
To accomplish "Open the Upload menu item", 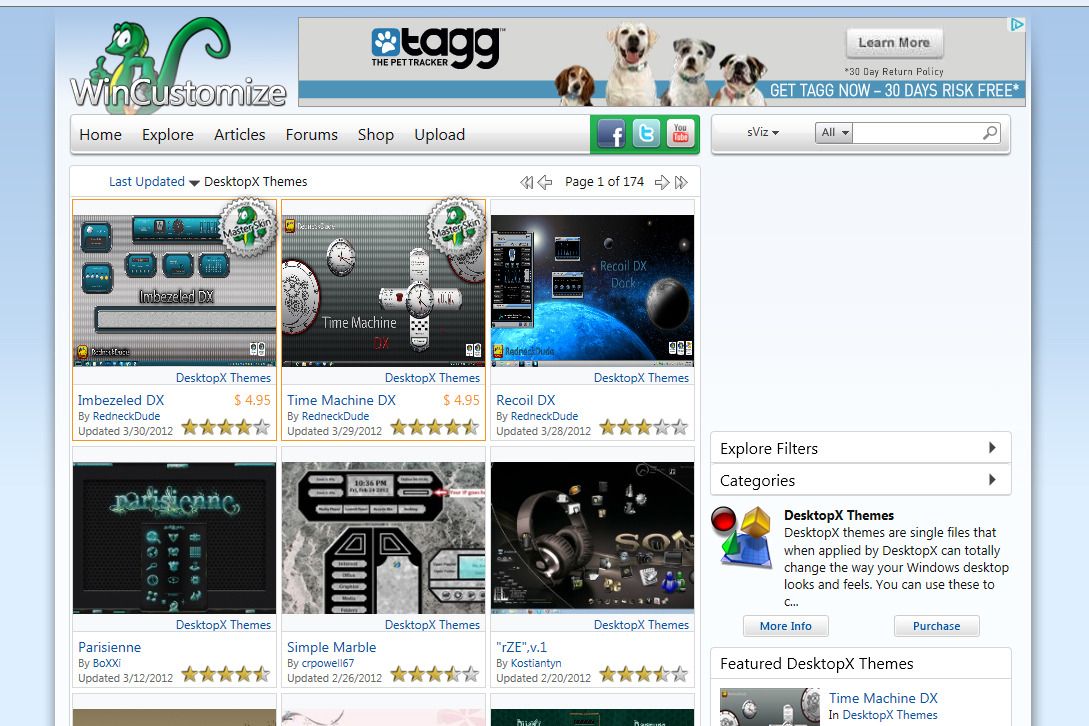I will tap(440, 135).
